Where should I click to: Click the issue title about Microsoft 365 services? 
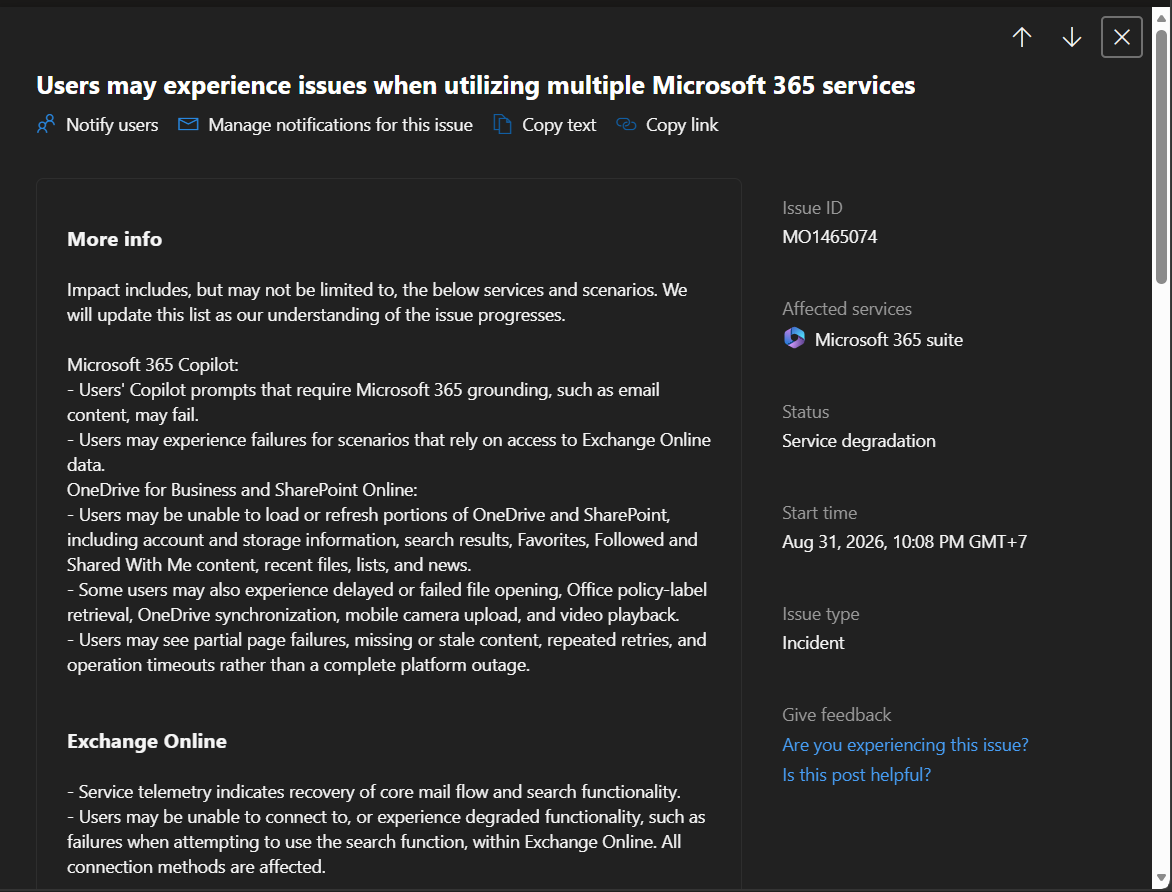pyautogui.click(x=475, y=85)
